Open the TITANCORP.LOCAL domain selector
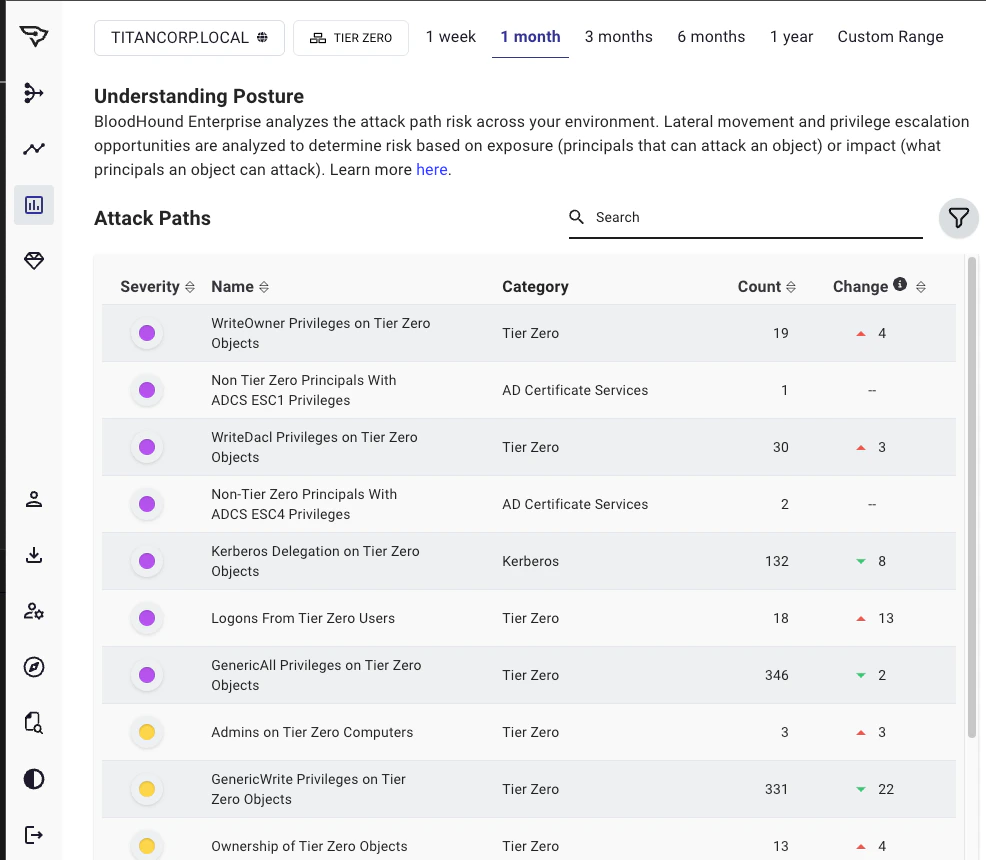 189,38
